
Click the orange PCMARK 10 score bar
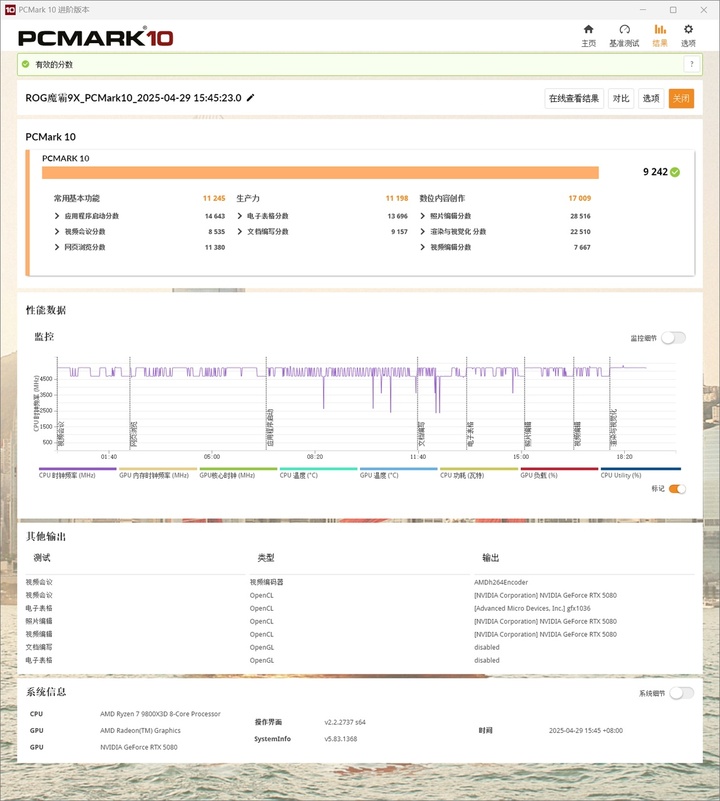click(x=320, y=173)
